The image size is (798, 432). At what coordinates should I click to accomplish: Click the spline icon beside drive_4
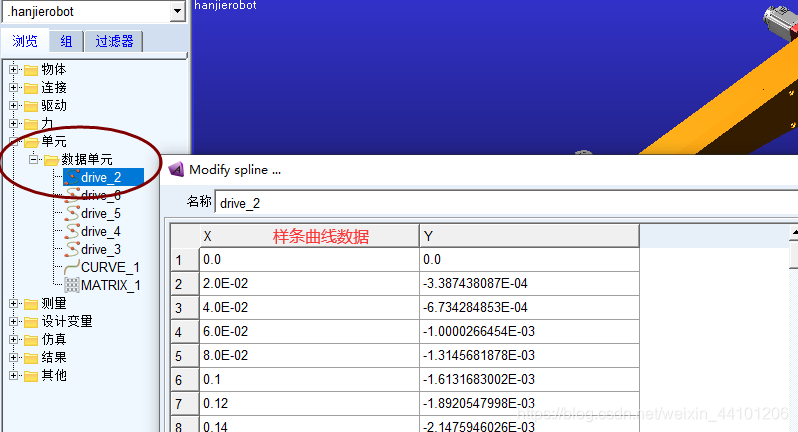(x=72, y=231)
